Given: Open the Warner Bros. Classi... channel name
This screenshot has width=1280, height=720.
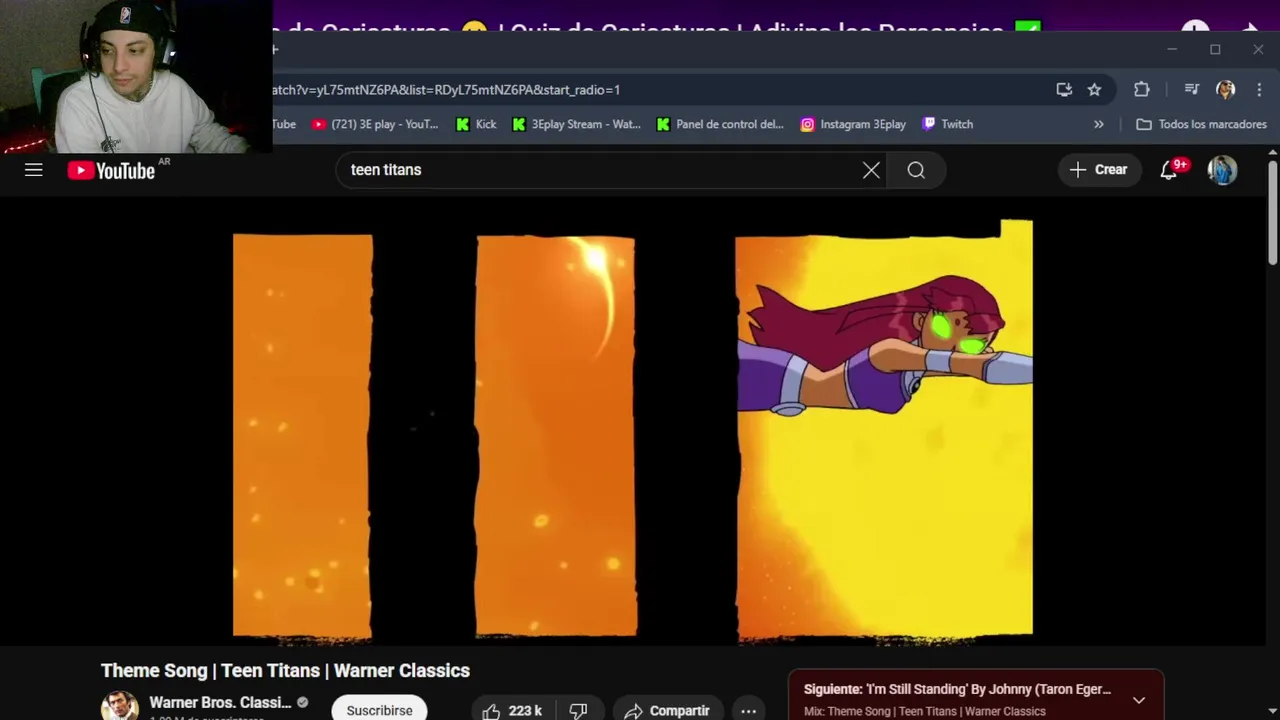Looking at the screenshot, I should click(220, 702).
